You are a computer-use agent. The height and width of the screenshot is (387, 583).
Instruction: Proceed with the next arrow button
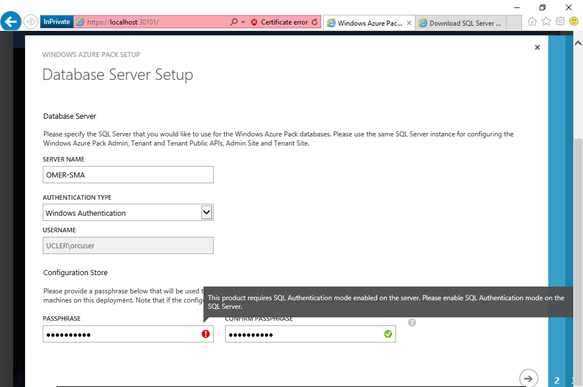pyautogui.click(x=528, y=378)
